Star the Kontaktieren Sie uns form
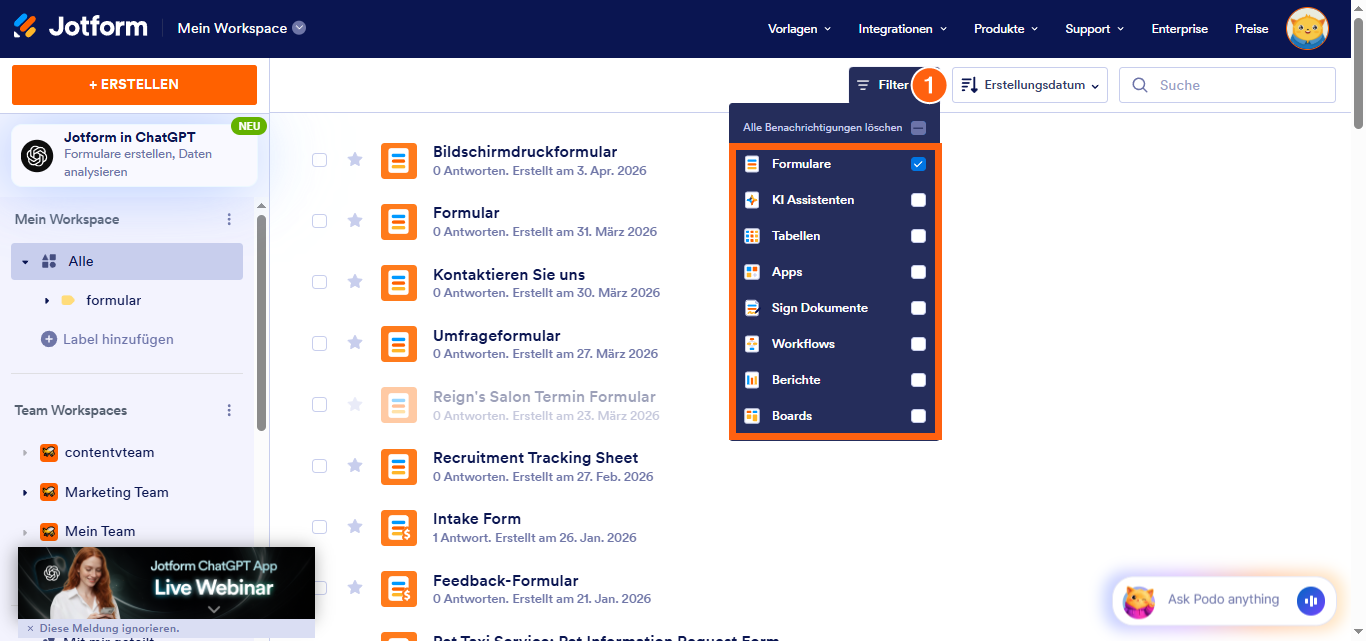 pos(354,282)
